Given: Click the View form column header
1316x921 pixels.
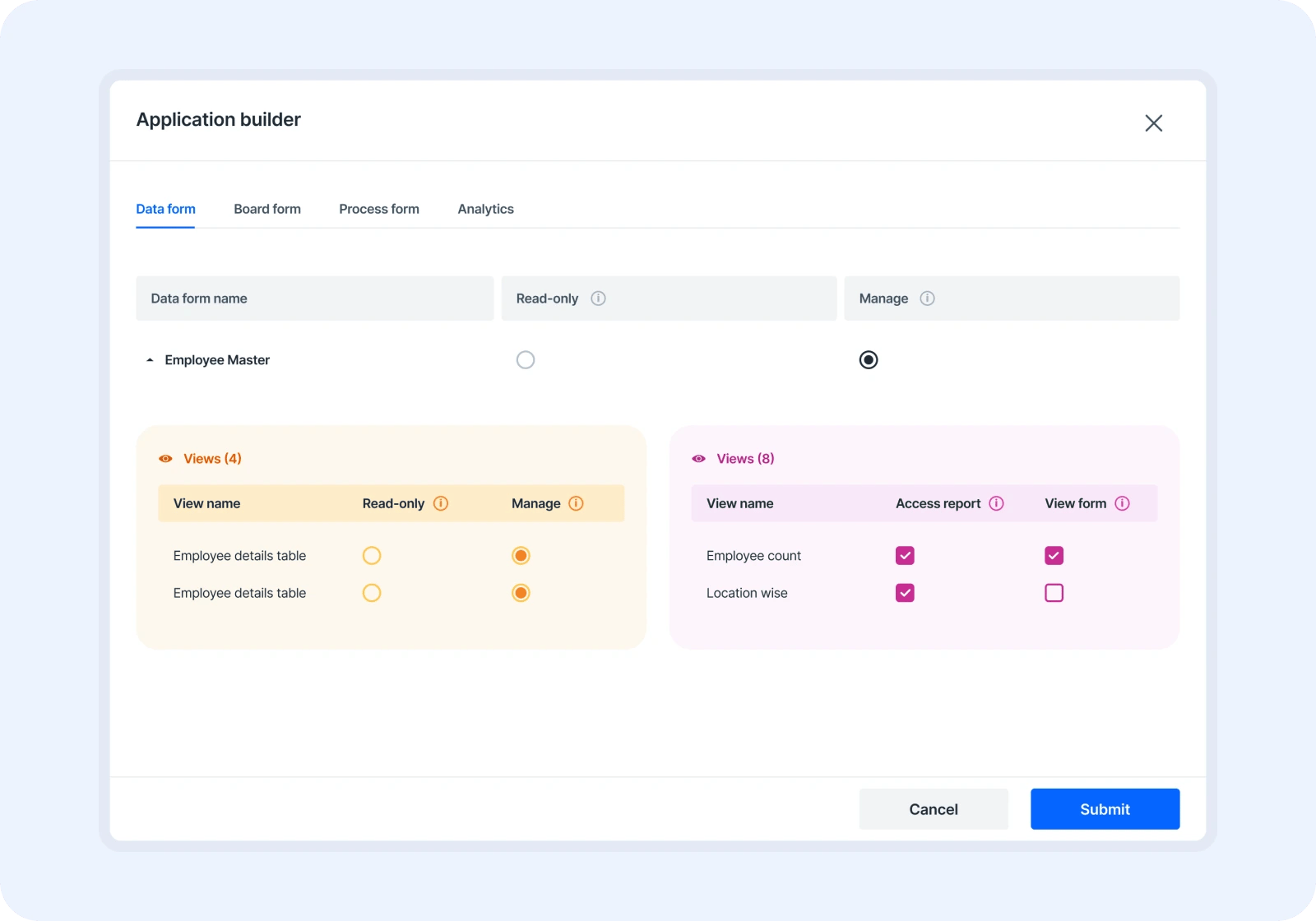Looking at the screenshot, I should tap(1075, 503).
